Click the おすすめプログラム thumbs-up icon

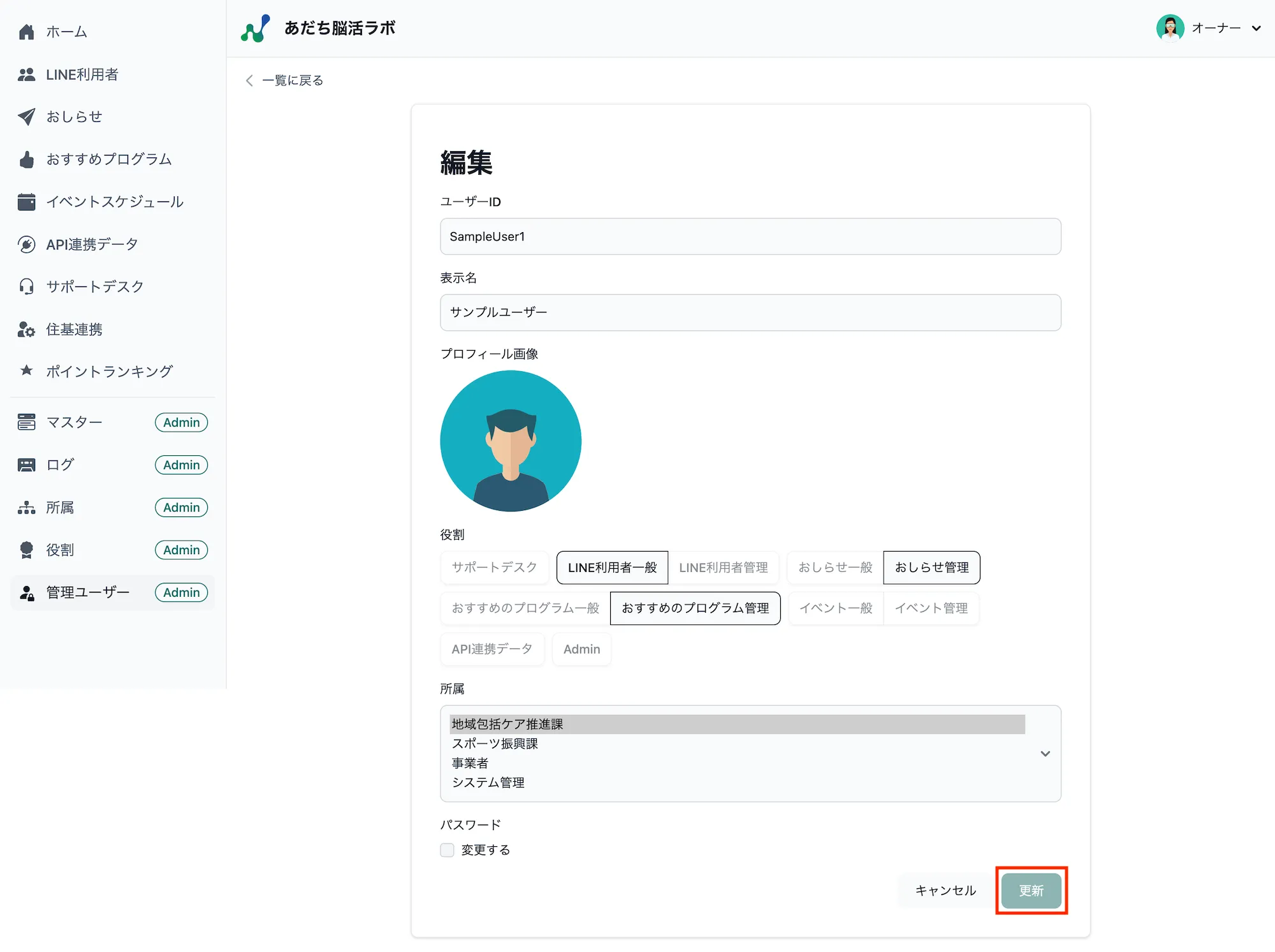26,159
